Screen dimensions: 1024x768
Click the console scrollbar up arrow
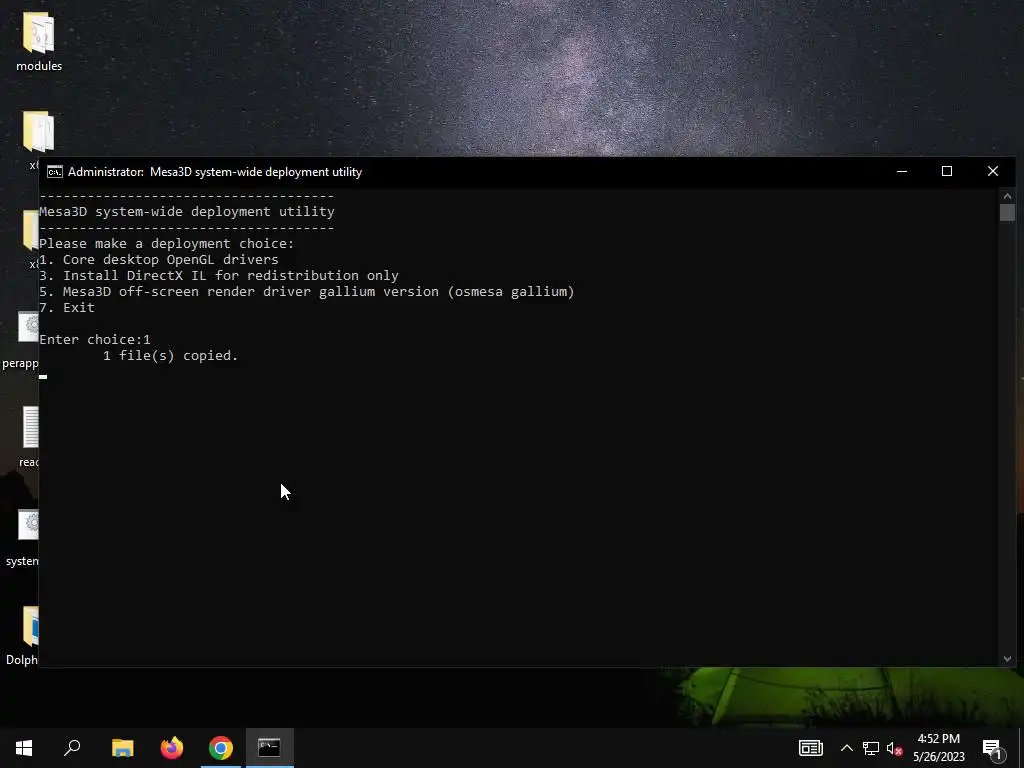pos(1007,196)
